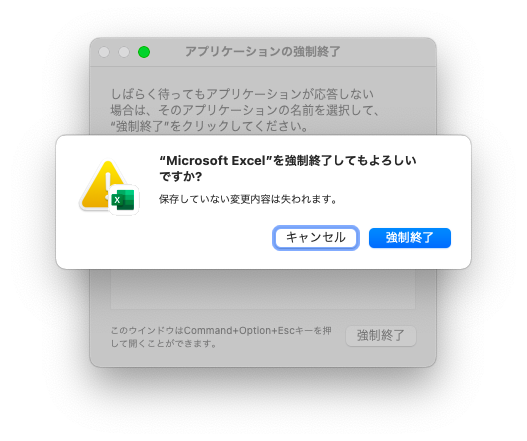Viewport: 527px width, 441px height.
Task: Click the yellow warning triangle icon
Action: coord(99,185)
